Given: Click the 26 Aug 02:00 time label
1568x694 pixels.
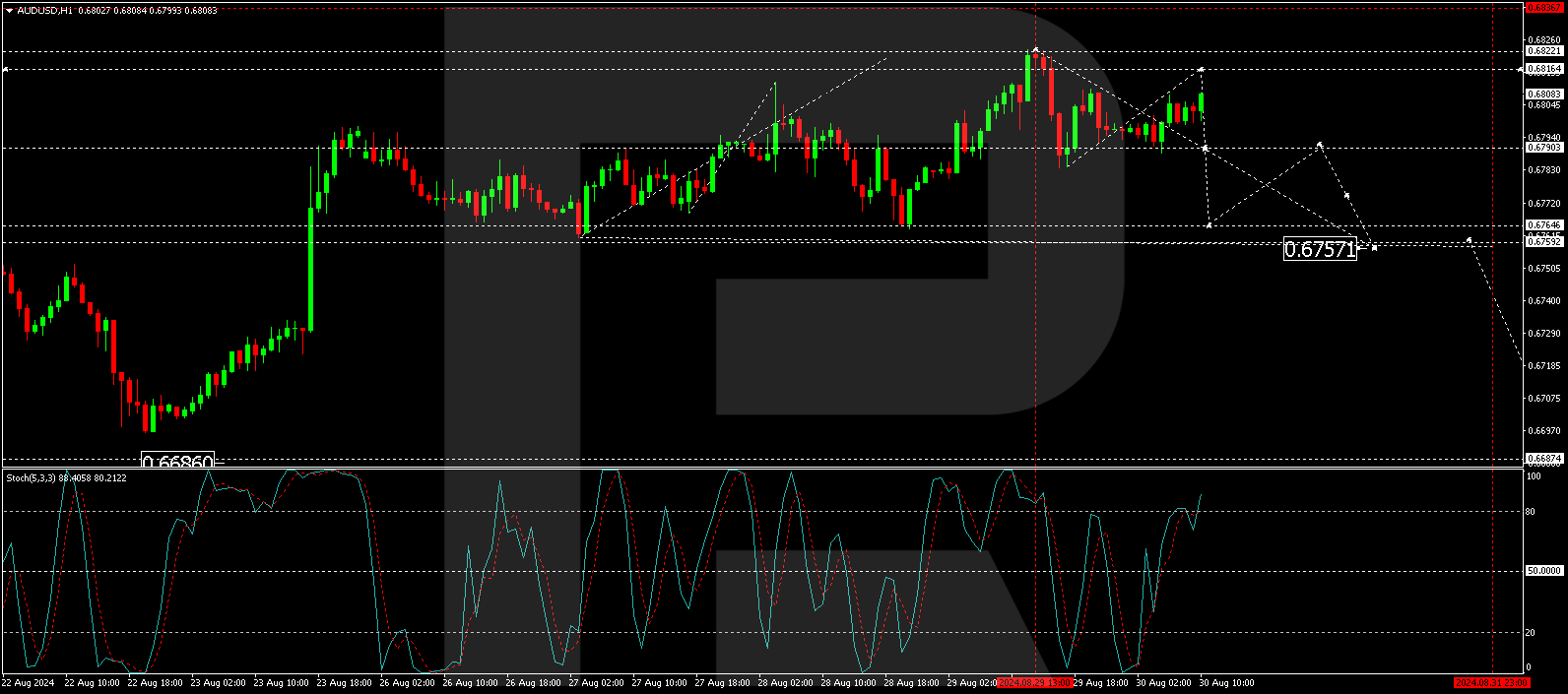Looking at the screenshot, I should [x=407, y=683].
